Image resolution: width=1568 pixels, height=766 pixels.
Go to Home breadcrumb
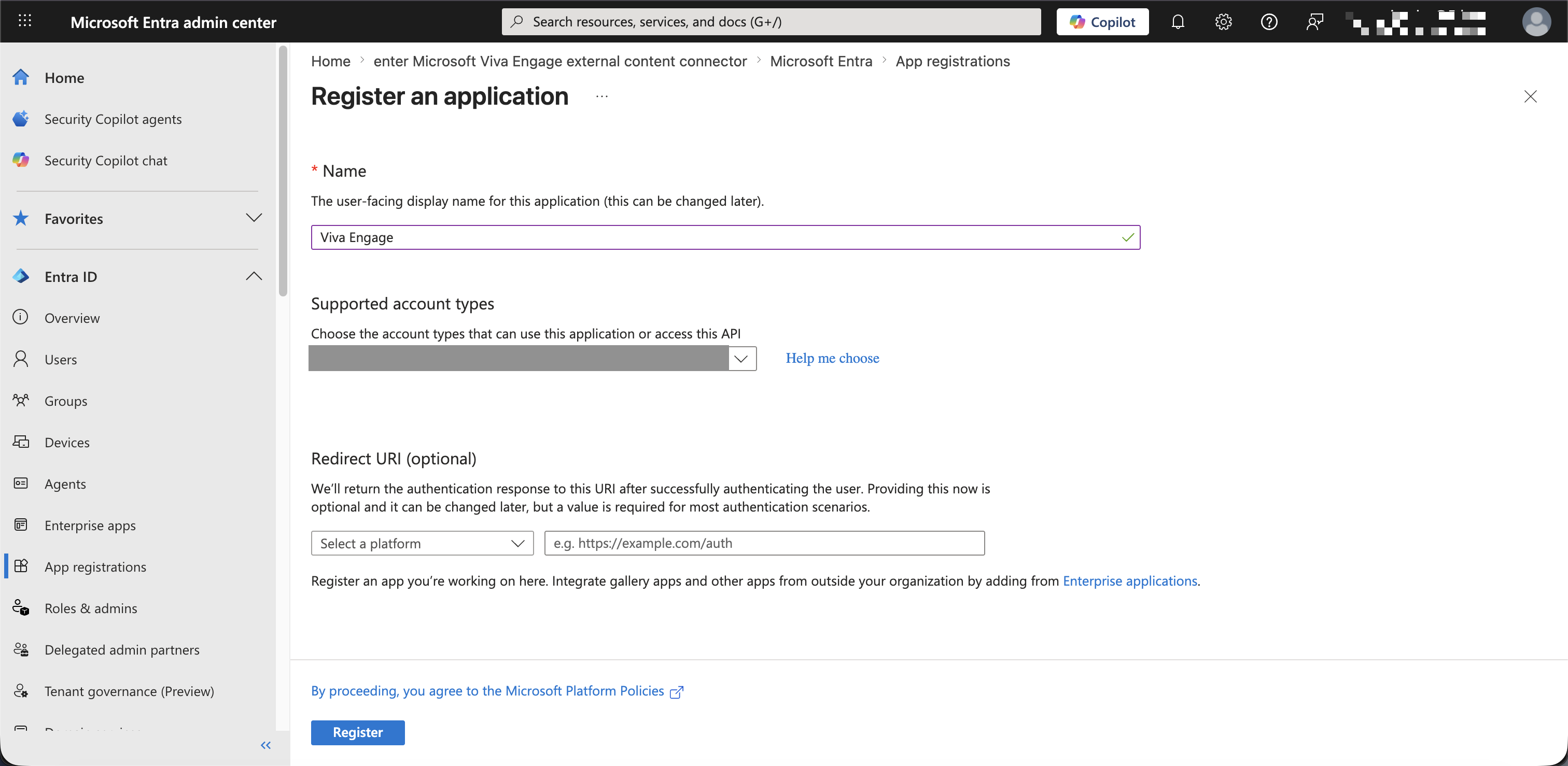click(330, 61)
